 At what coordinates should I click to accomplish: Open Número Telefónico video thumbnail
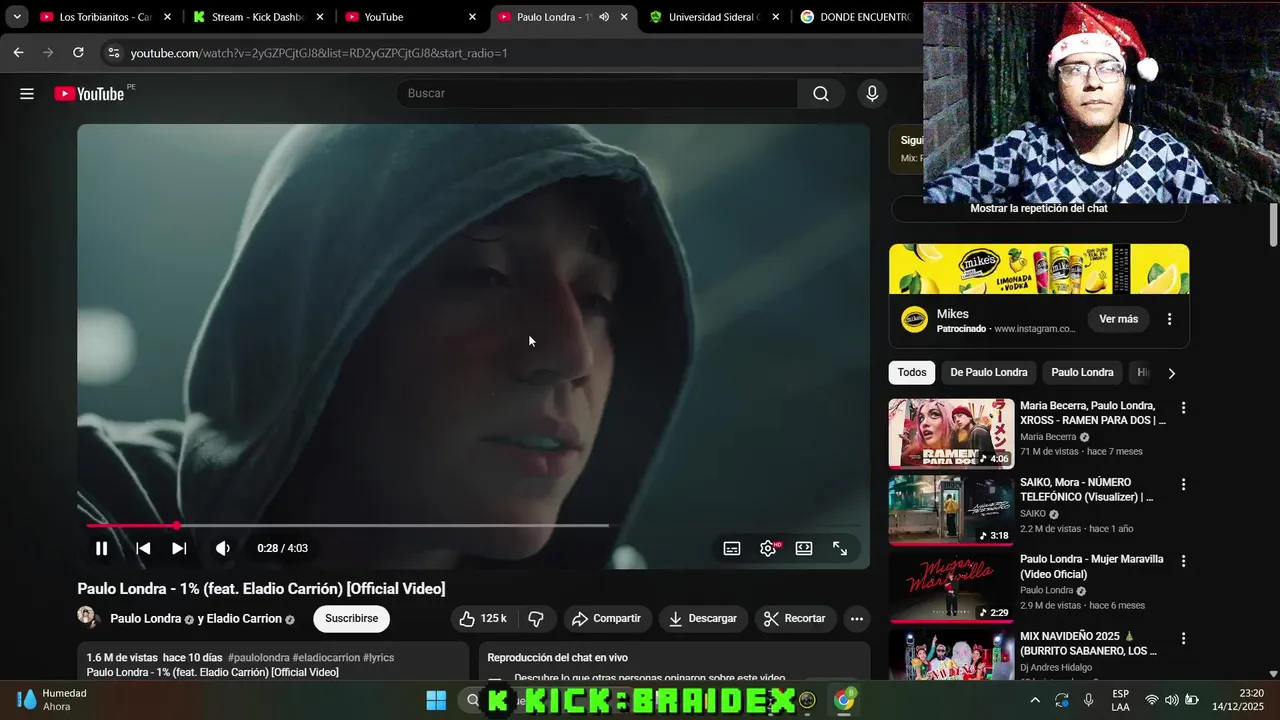point(951,511)
